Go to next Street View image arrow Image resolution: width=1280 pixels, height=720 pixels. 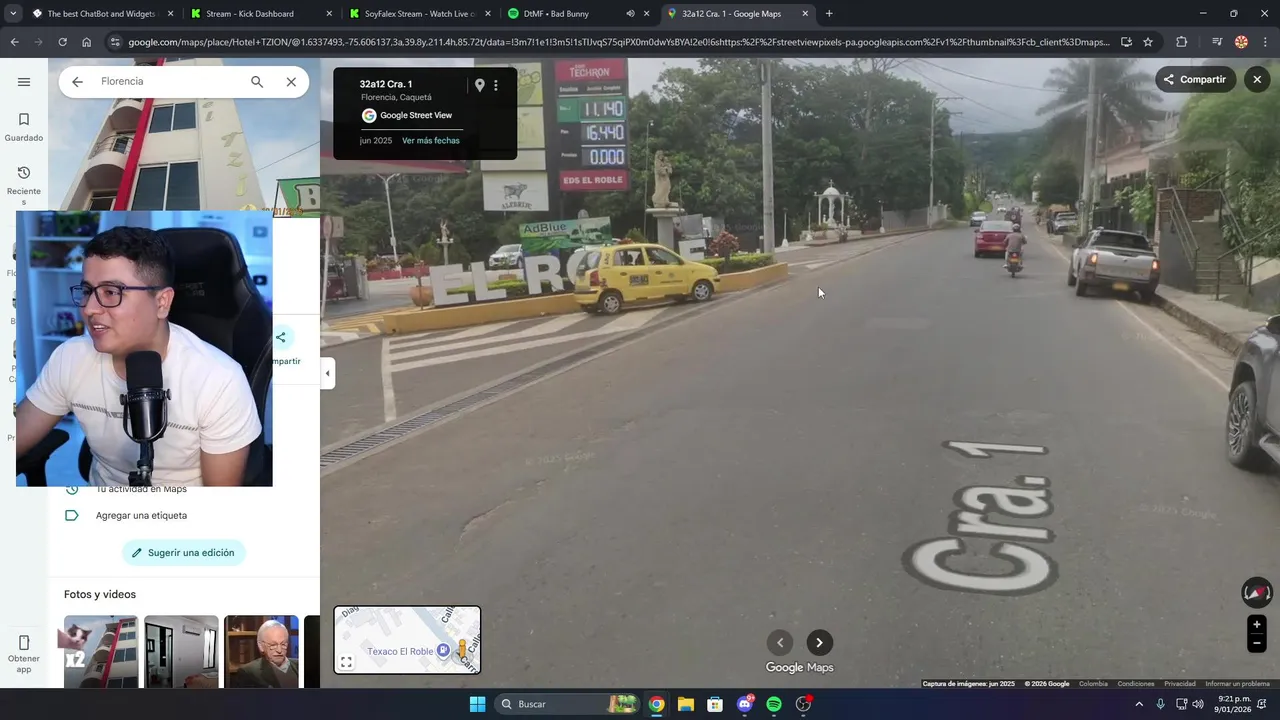coord(819,643)
